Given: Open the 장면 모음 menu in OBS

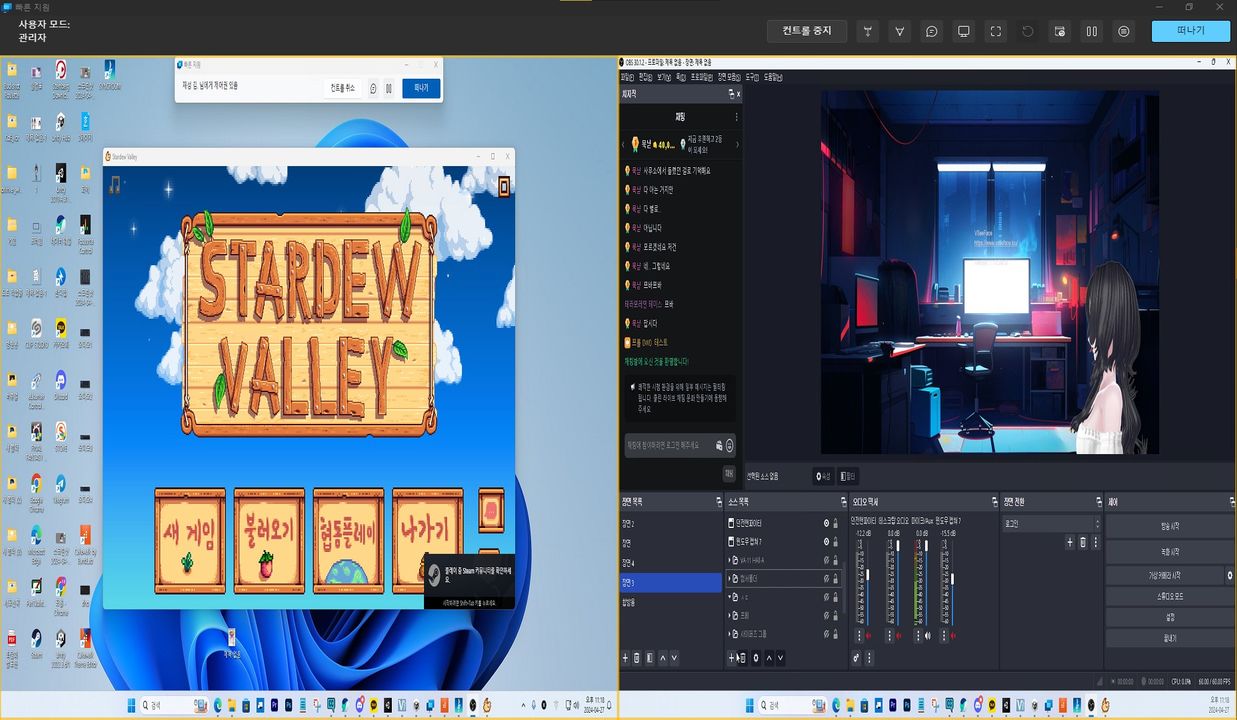Looking at the screenshot, I should tap(728, 76).
